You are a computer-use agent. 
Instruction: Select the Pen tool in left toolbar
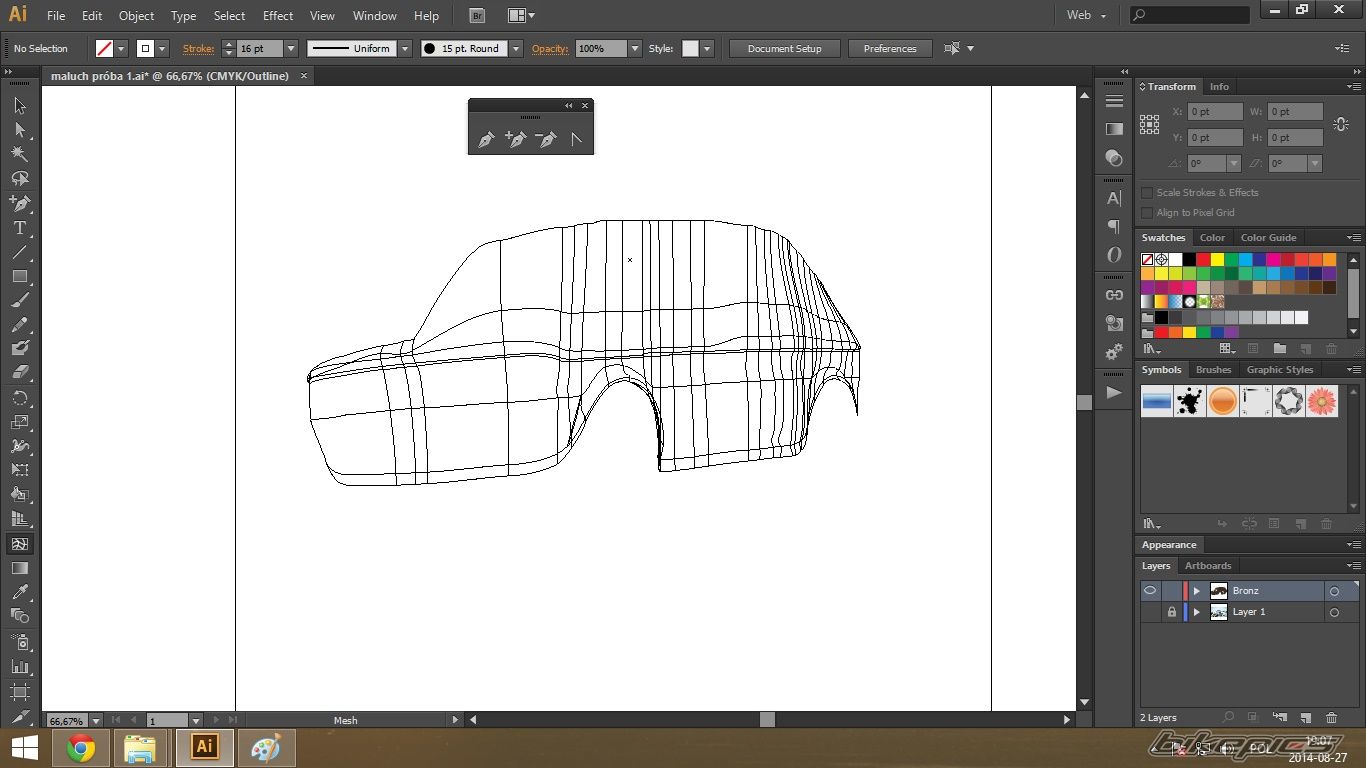click(x=19, y=203)
